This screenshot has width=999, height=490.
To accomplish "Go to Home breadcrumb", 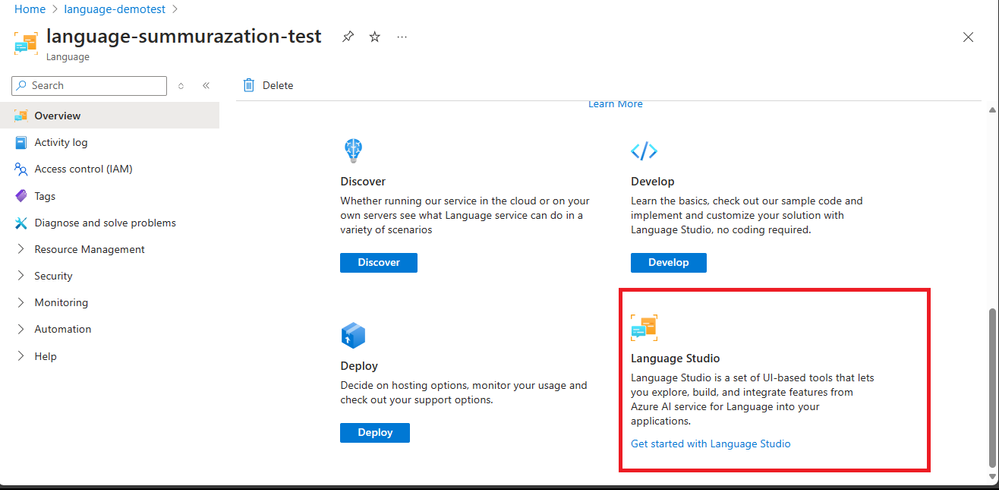I will [30, 10].
